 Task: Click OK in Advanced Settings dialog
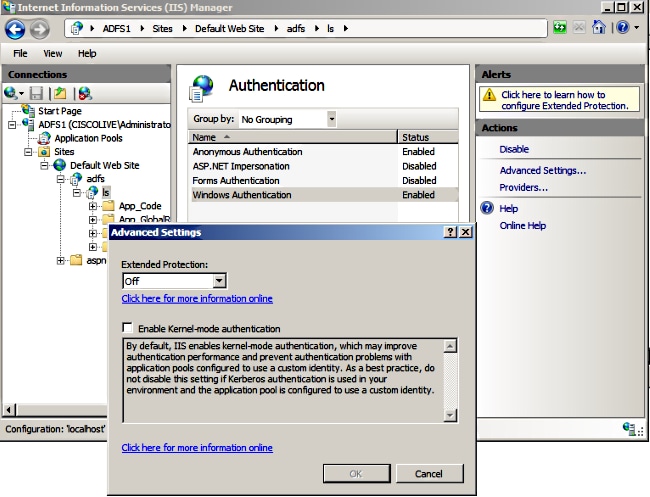click(x=357, y=473)
